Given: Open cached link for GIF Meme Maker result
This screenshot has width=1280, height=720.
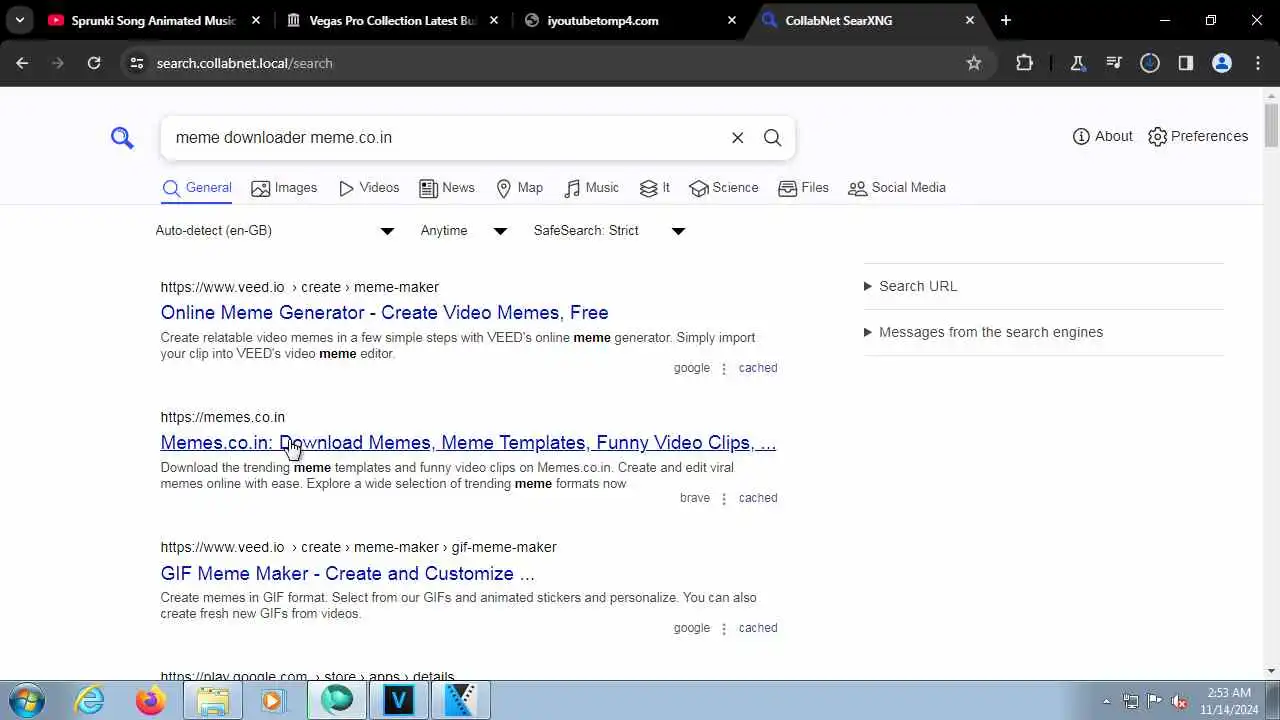Looking at the screenshot, I should click(x=758, y=628).
